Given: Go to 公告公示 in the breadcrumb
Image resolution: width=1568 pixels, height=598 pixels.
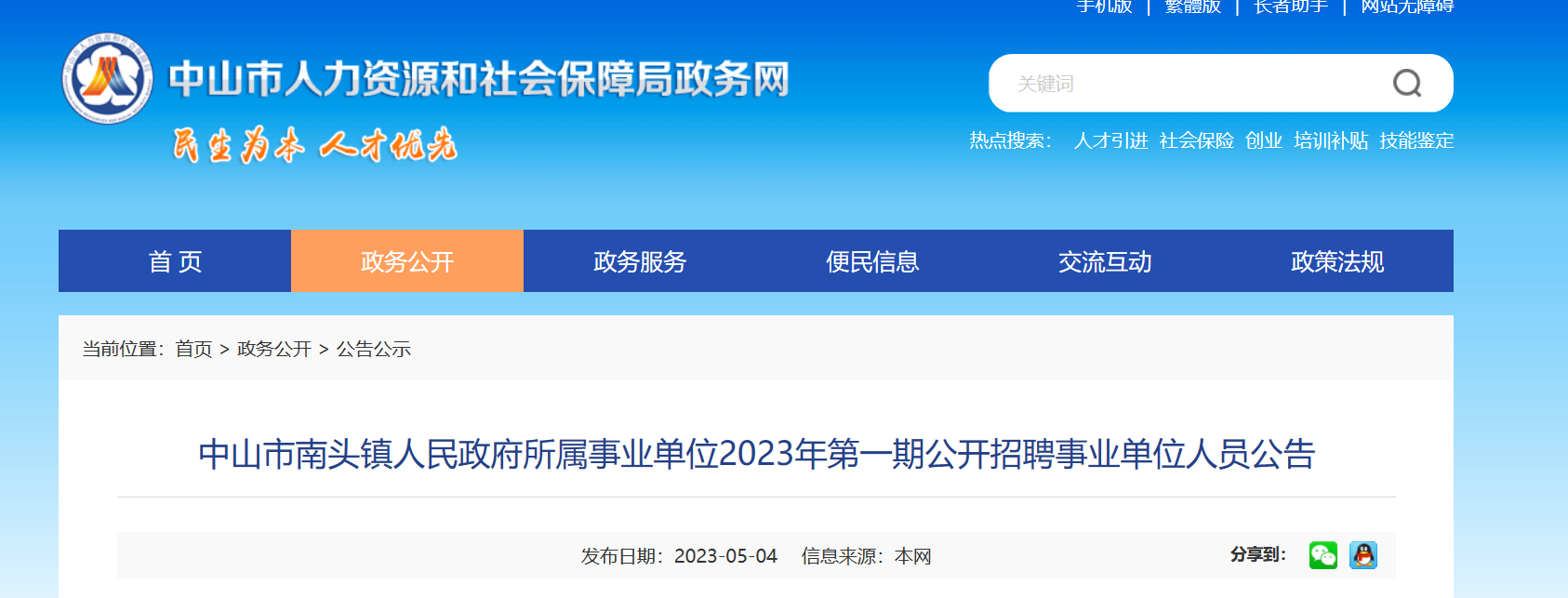Looking at the screenshot, I should tap(374, 349).
